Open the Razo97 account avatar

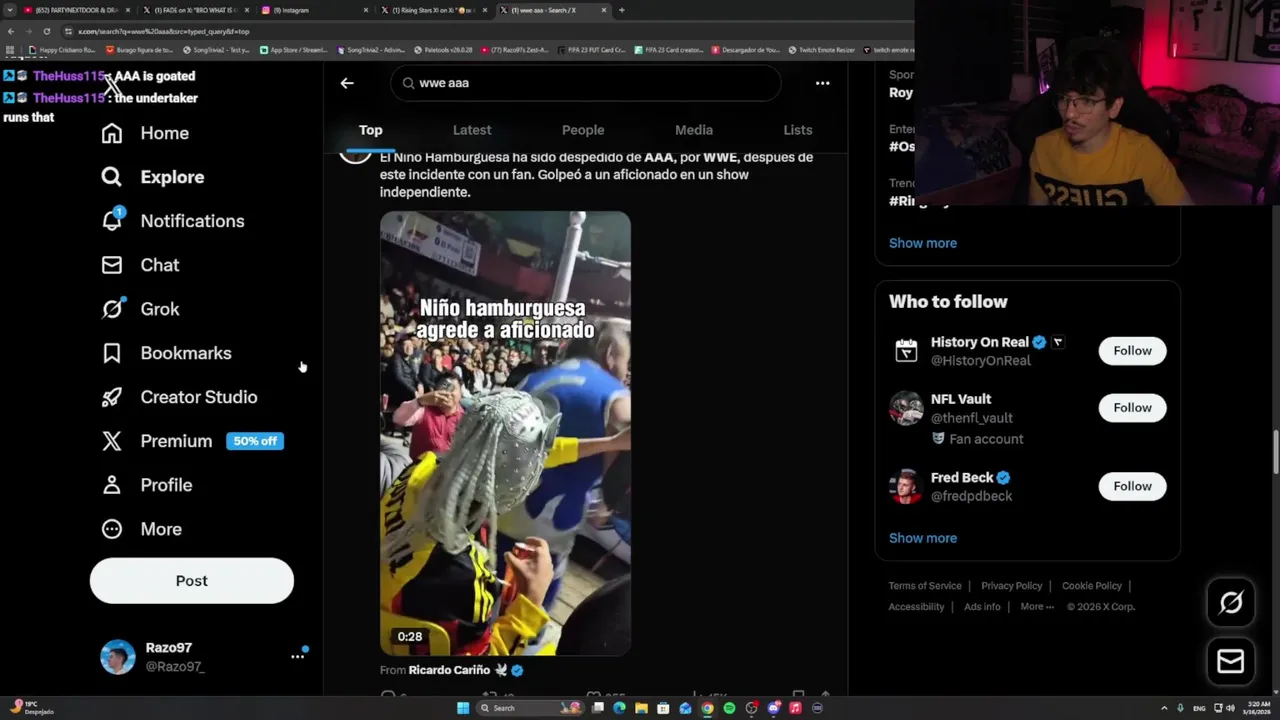tap(118, 657)
